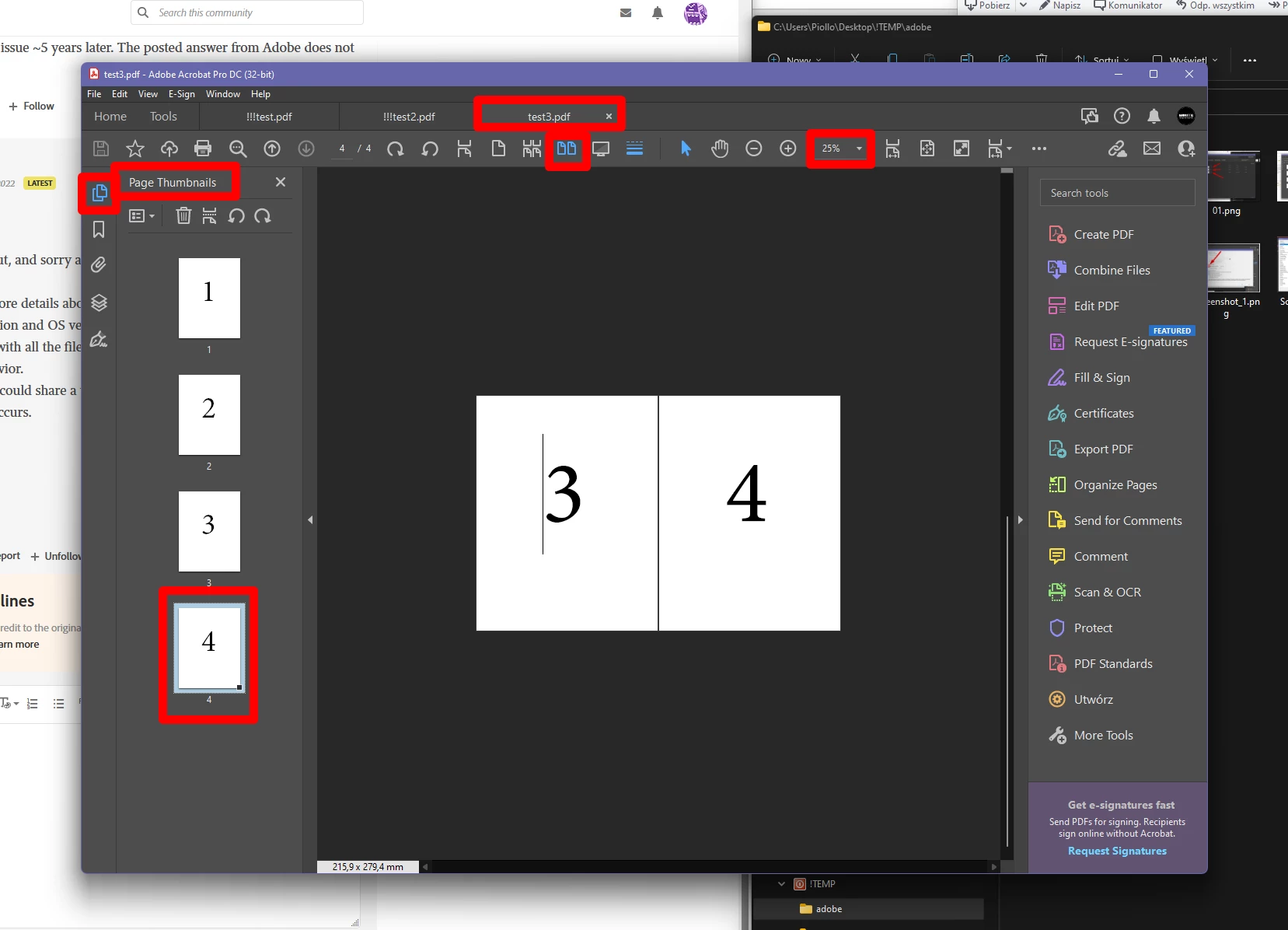Viewport: 1288px width, 930px height.
Task: Delete selected page with trash icon
Action: tap(183, 215)
